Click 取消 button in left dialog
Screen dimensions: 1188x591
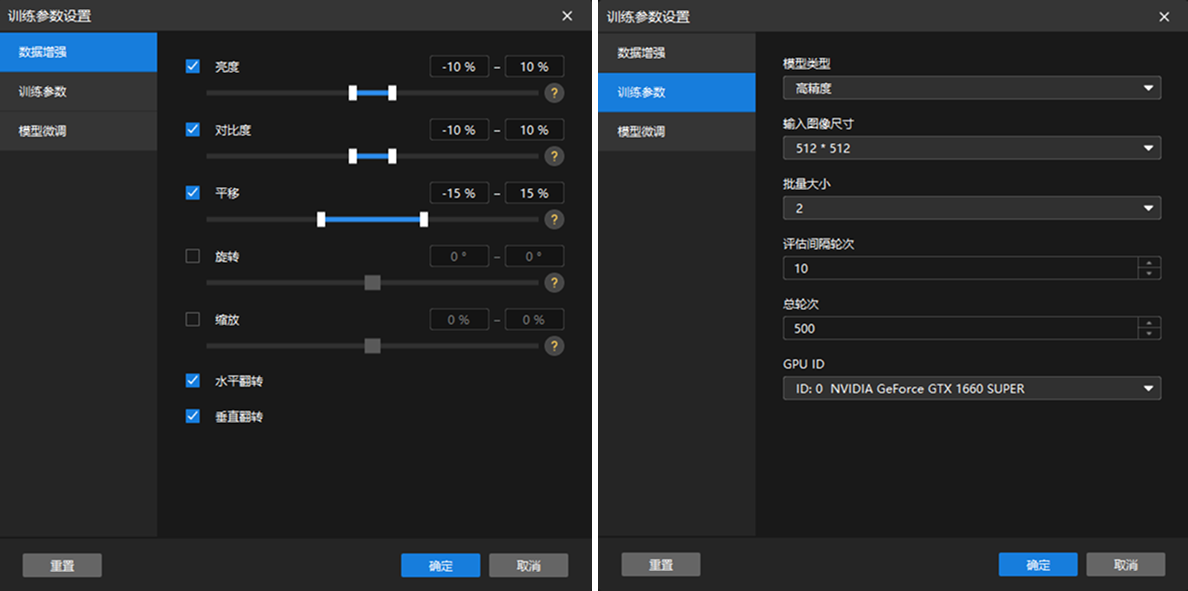click(x=528, y=565)
